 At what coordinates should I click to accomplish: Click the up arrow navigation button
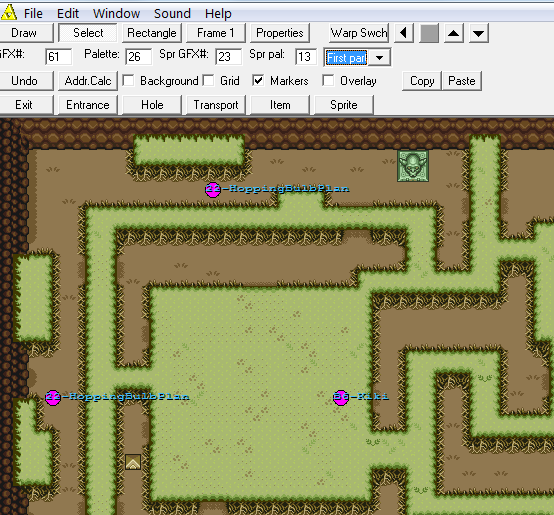[x=454, y=33]
